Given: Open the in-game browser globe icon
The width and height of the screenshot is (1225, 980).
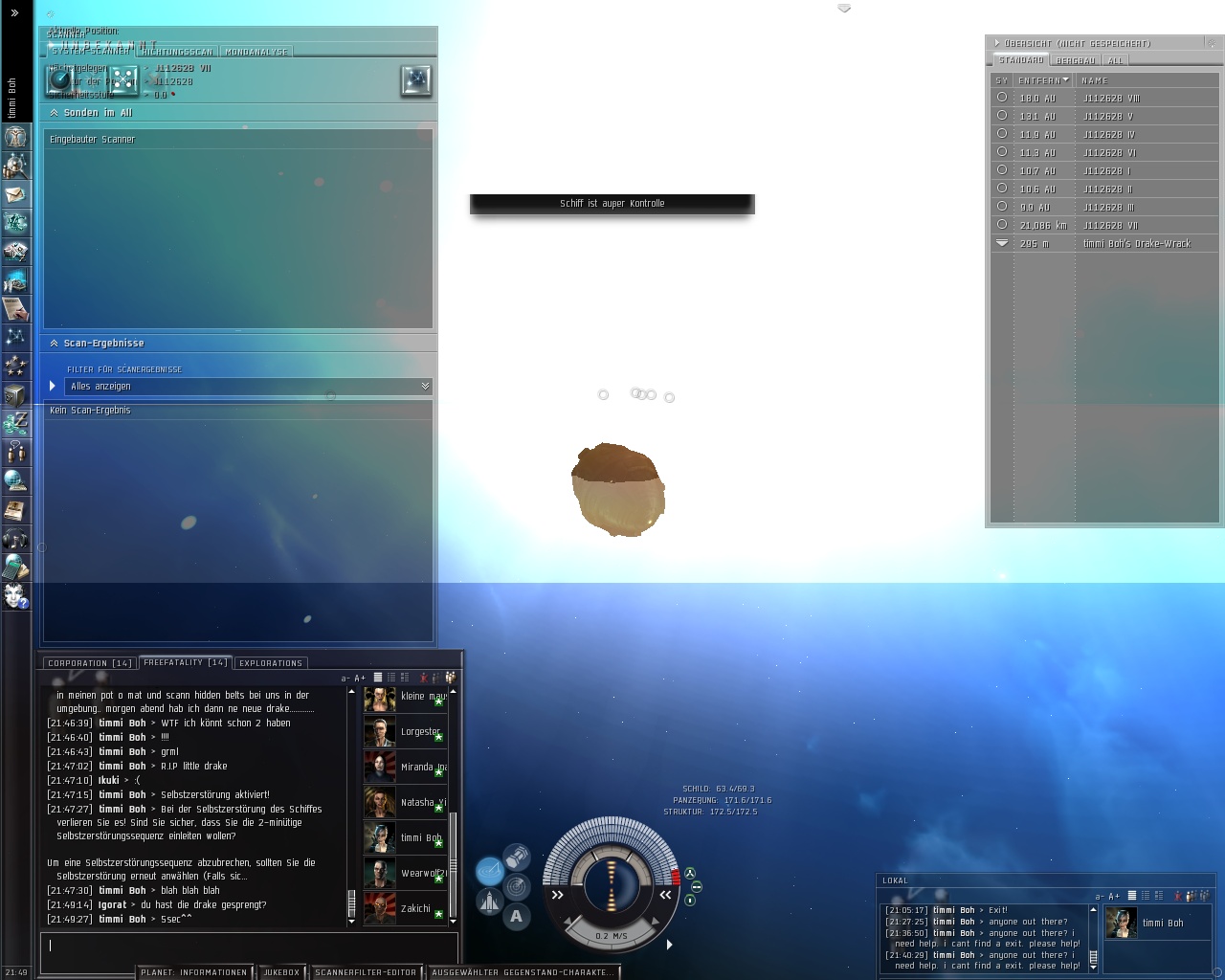Looking at the screenshot, I should [x=15, y=480].
